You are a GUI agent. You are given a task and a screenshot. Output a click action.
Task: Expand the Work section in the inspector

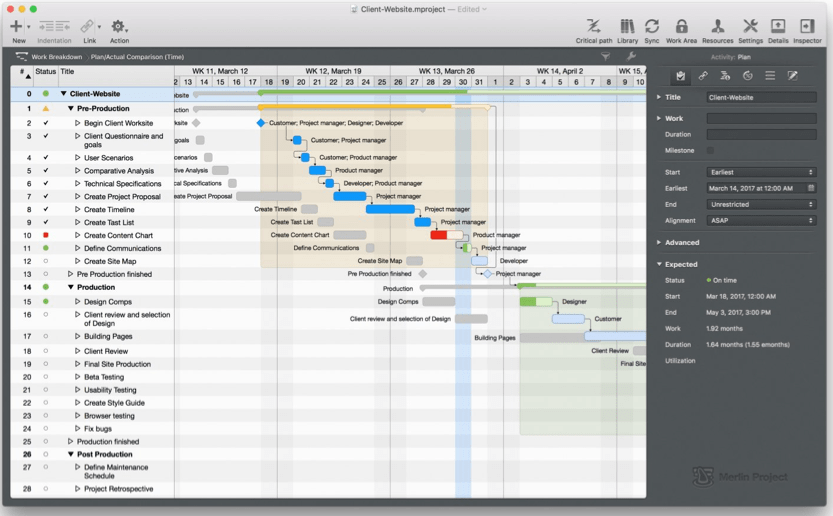659,119
